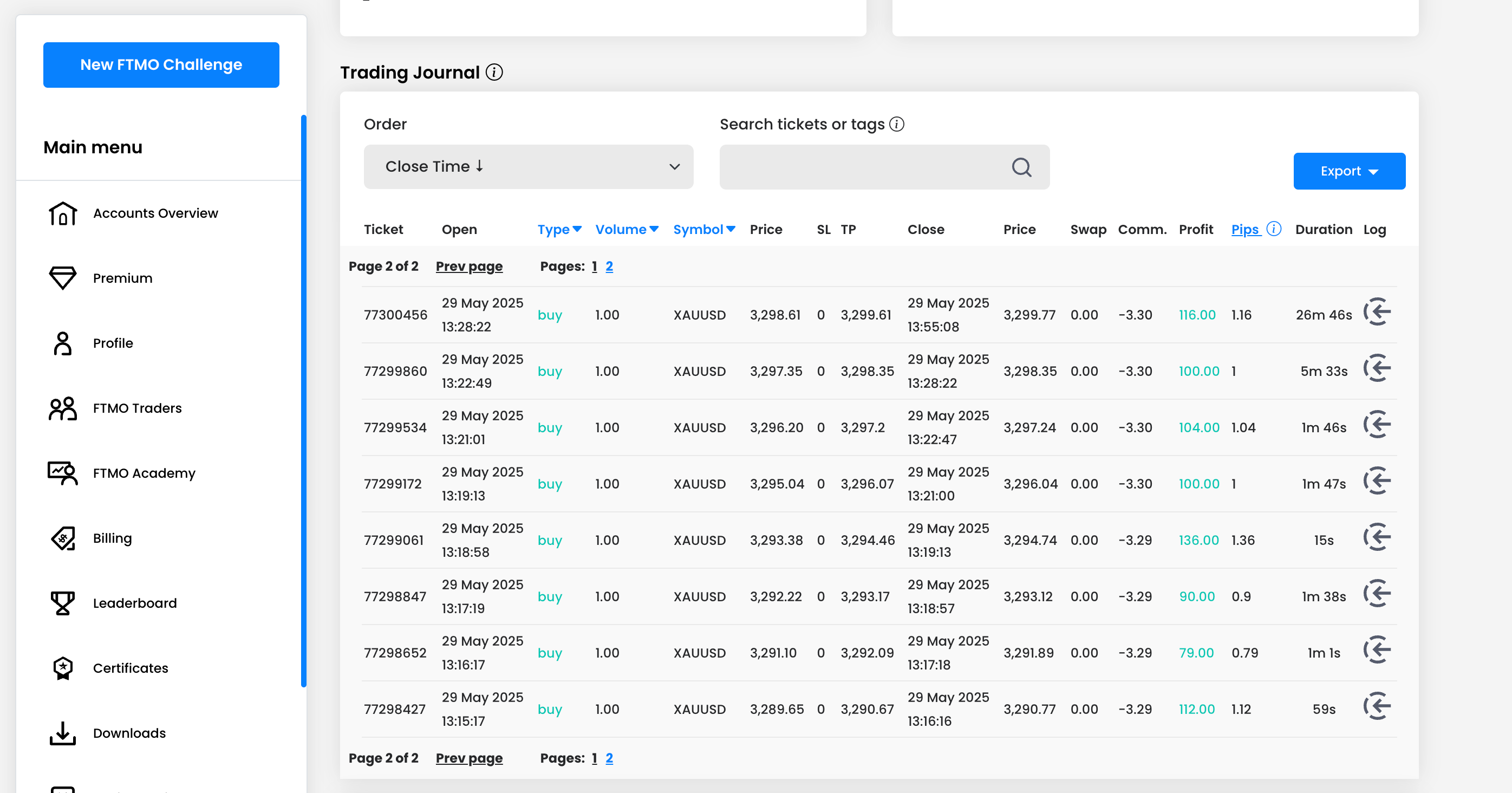
Task: Click the Certificates badge icon
Action: pyautogui.click(x=62, y=668)
